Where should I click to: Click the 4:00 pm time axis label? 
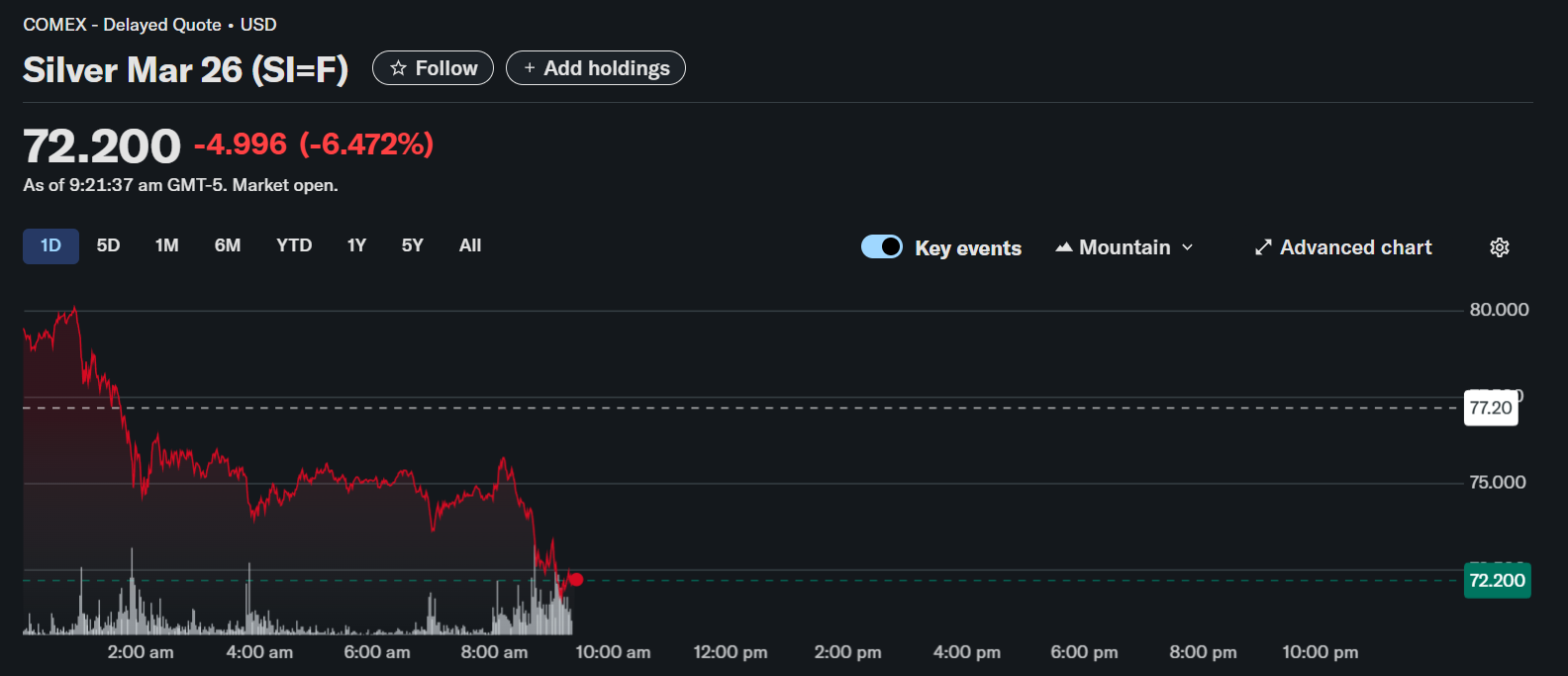(966, 652)
